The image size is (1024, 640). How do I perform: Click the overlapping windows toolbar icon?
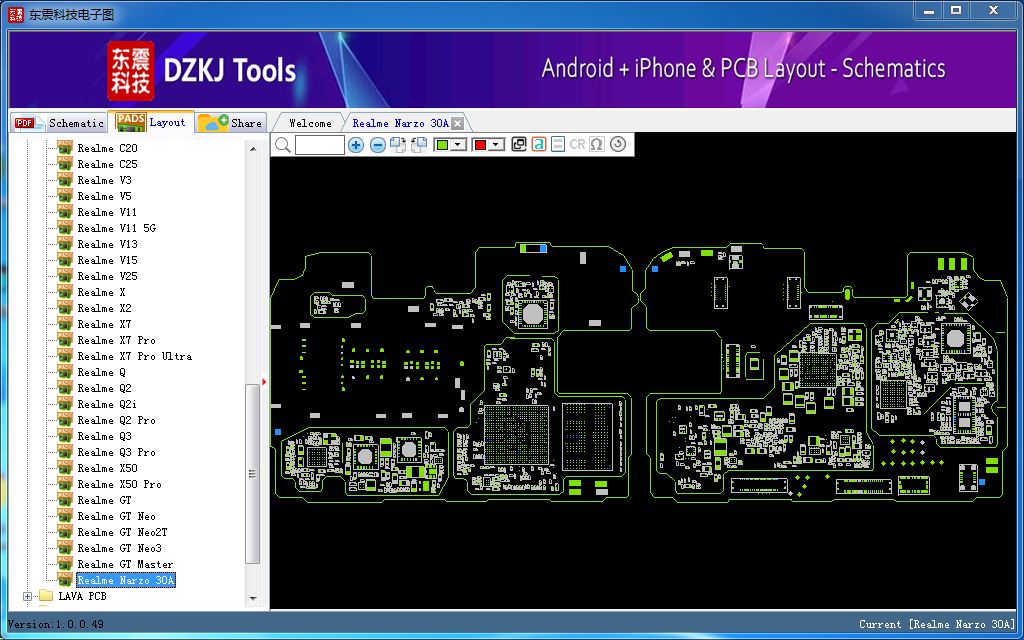tap(519, 144)
